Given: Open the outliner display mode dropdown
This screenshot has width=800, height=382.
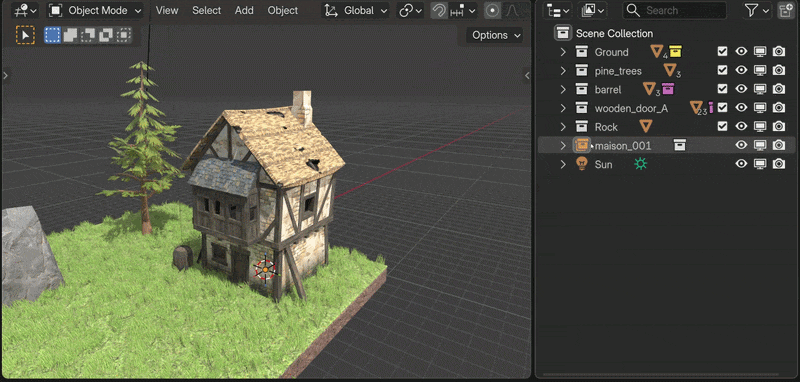Looking at the screenshot, I should pyautogui.click(x=593, y=10).
